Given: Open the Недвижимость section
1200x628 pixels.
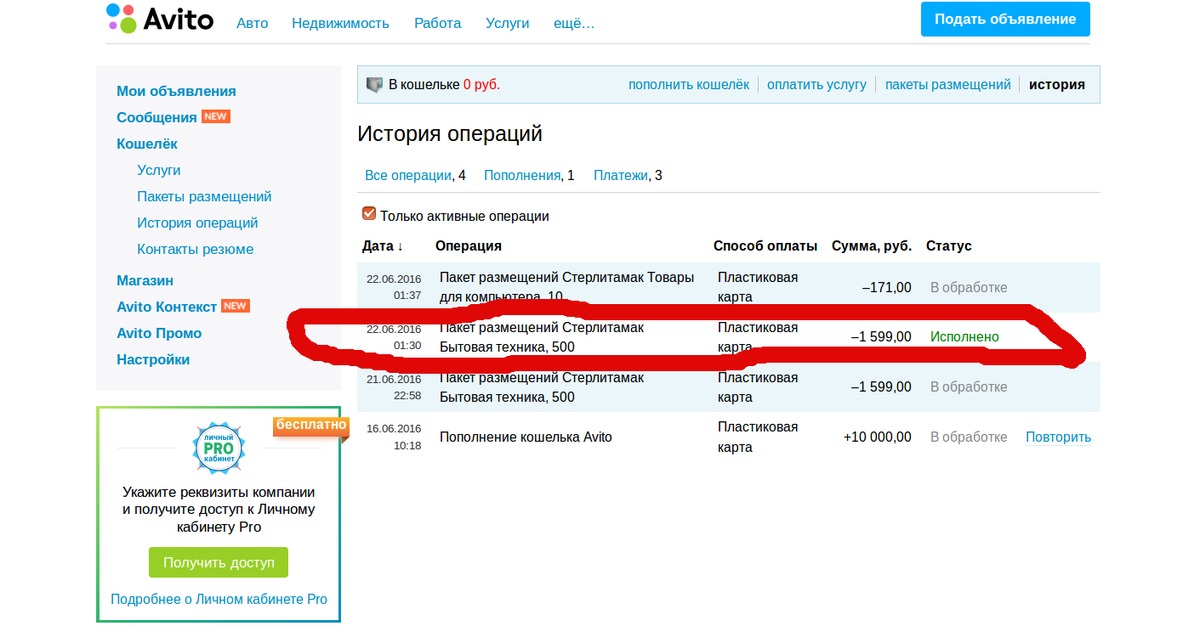Looking at the screenshot, I should pos(341,22).
